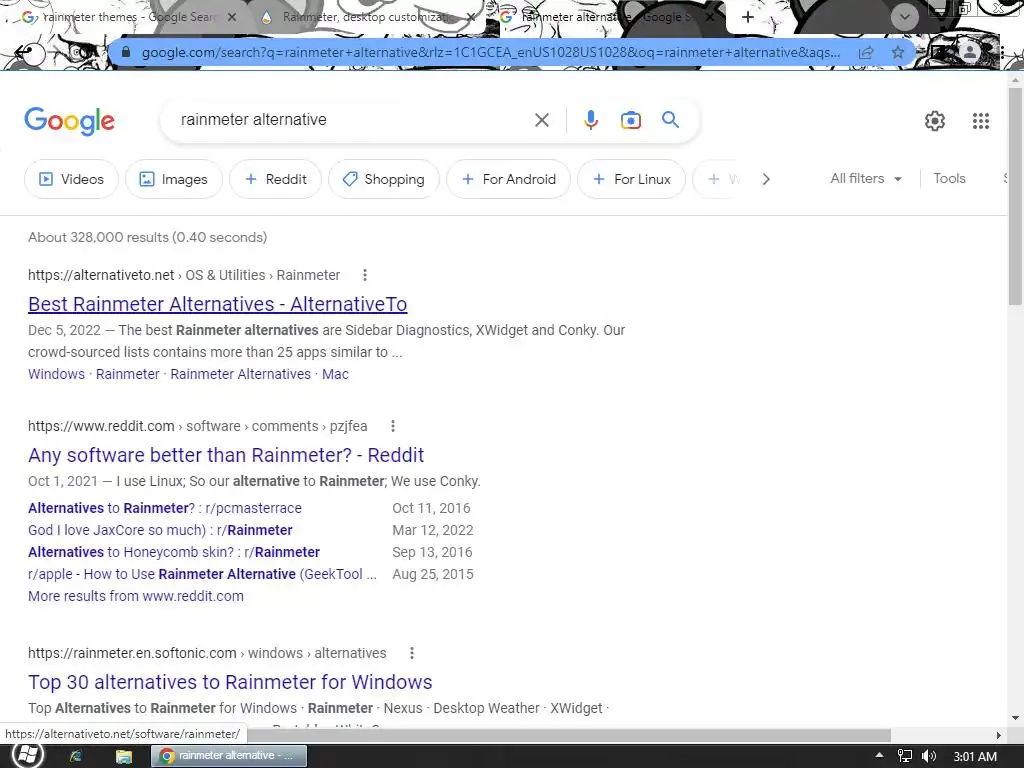This screenshot has width=1024, height=768.
Task: Go to Google home via the logo
Action: point(70,121)
